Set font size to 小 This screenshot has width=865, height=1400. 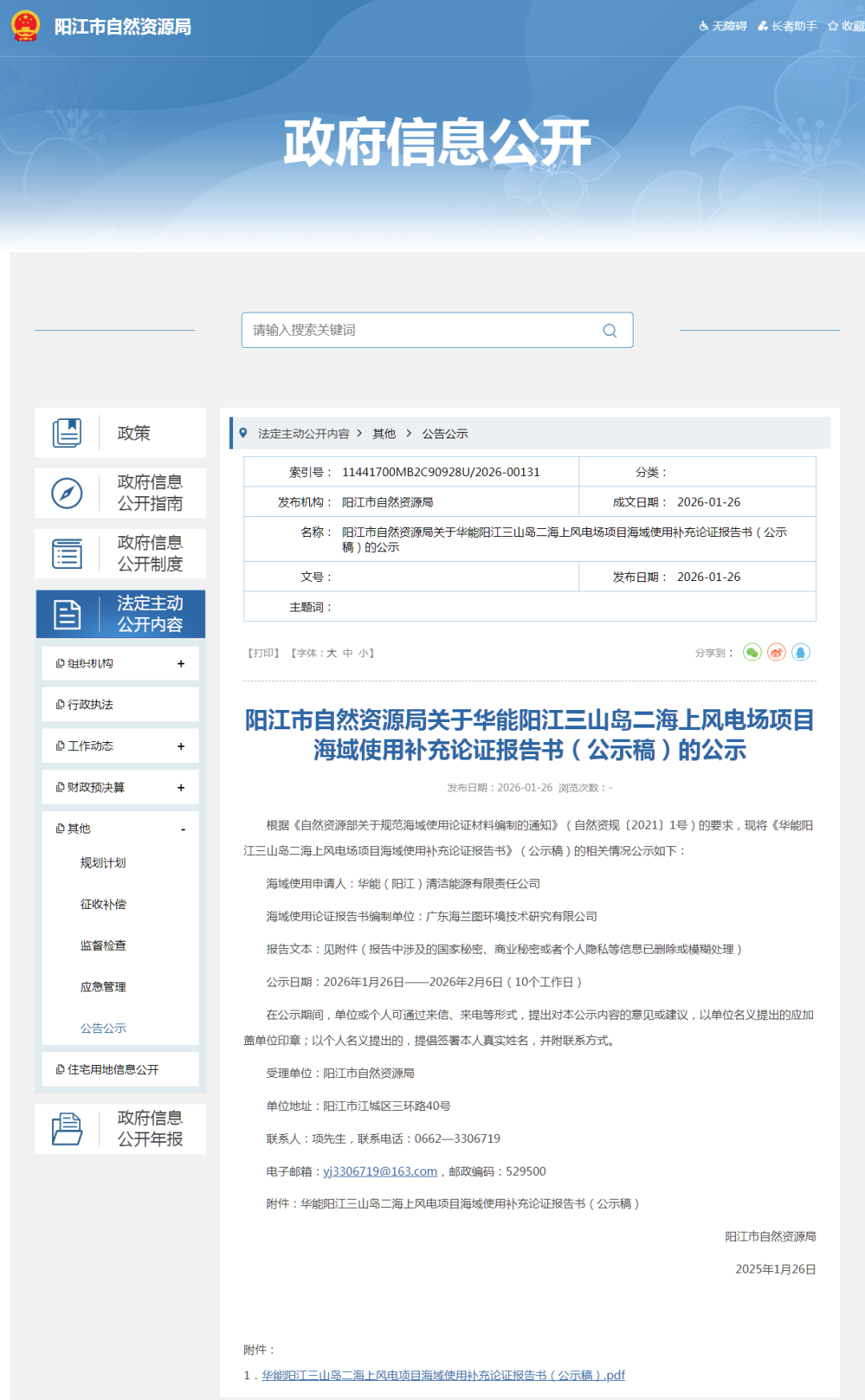363,653
